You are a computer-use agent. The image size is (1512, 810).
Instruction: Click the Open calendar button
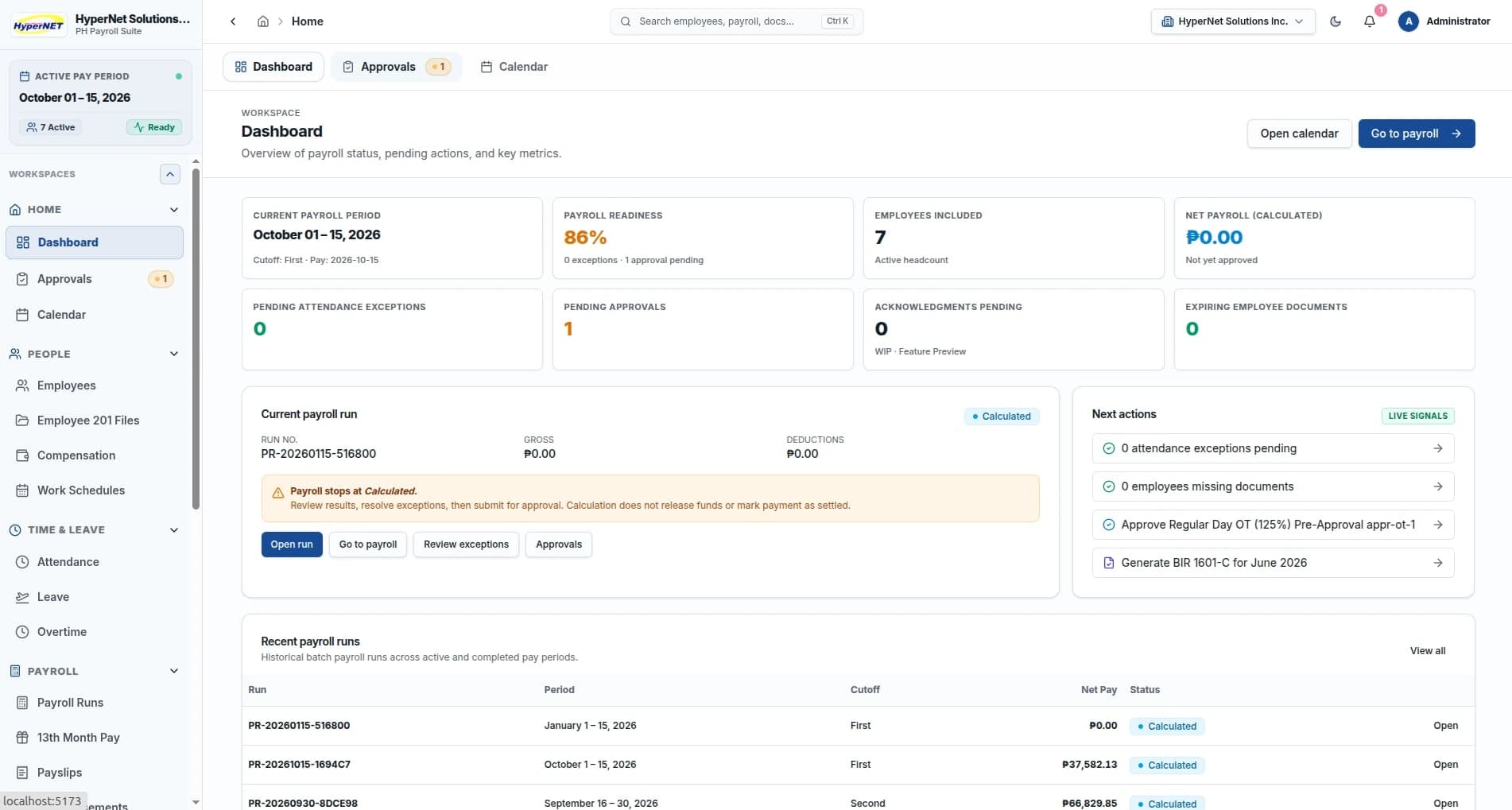[1299, 134]
